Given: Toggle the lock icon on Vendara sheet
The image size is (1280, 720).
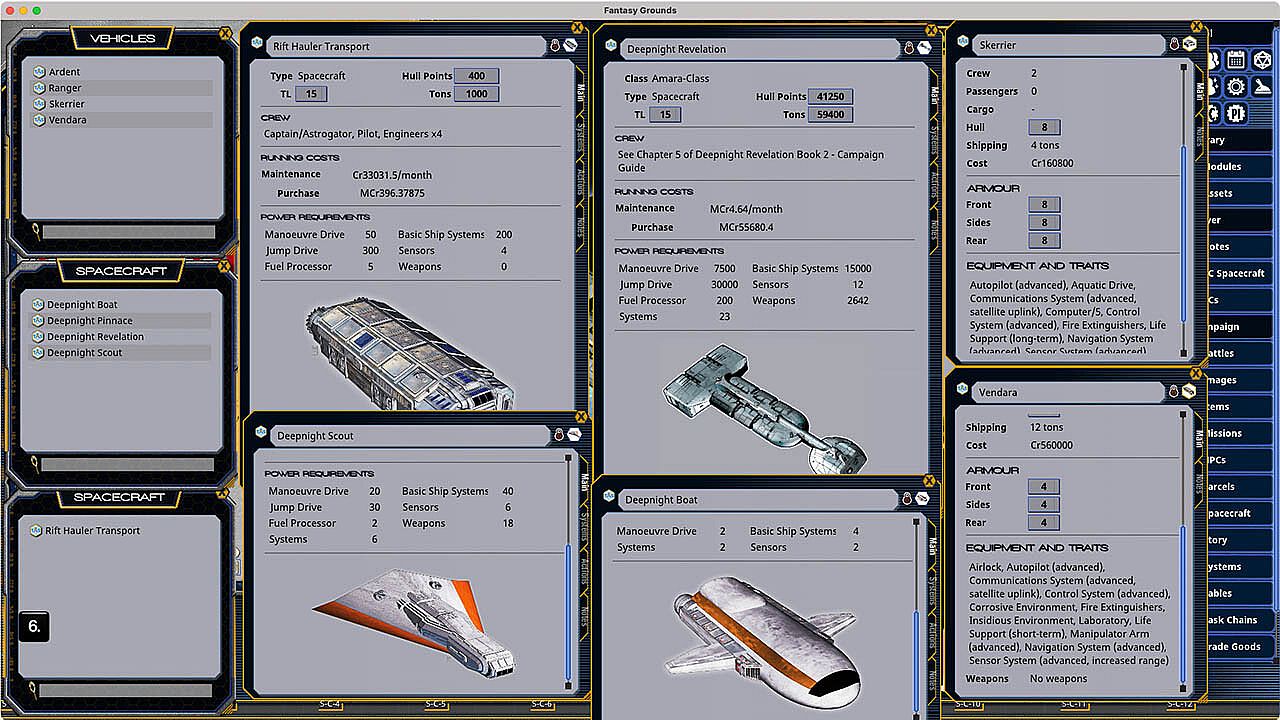Looking at the screenshot, I should 1175,392.
